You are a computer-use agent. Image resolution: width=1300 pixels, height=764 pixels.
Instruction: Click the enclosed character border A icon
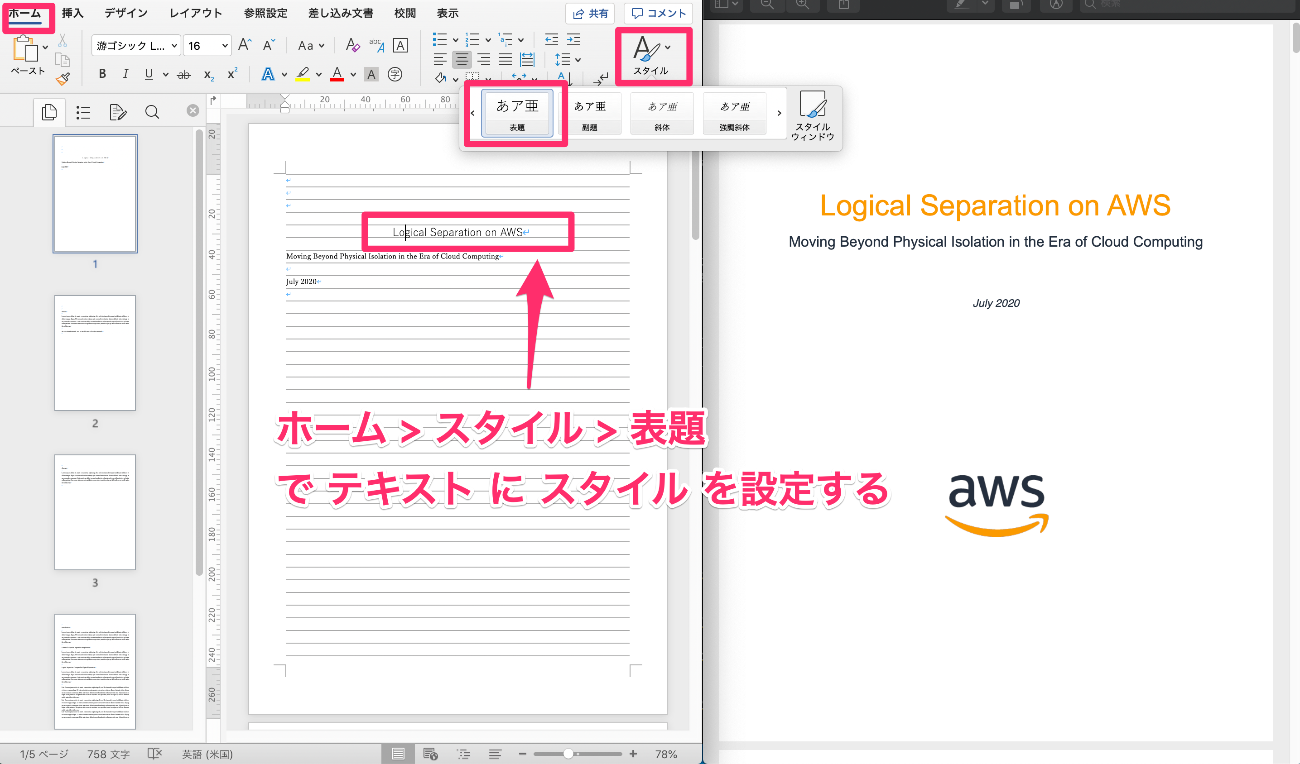400,45
